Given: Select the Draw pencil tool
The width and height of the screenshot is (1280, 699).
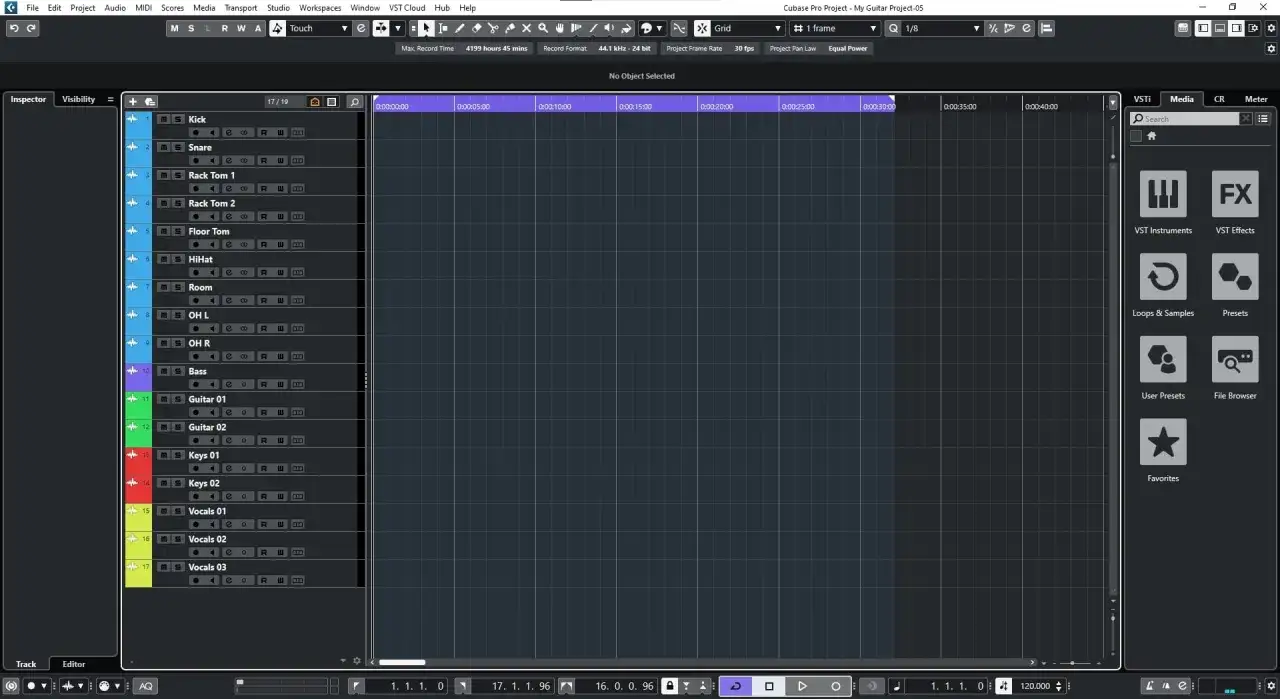Looking at the screenshot, I should click(x=460, y=28).
